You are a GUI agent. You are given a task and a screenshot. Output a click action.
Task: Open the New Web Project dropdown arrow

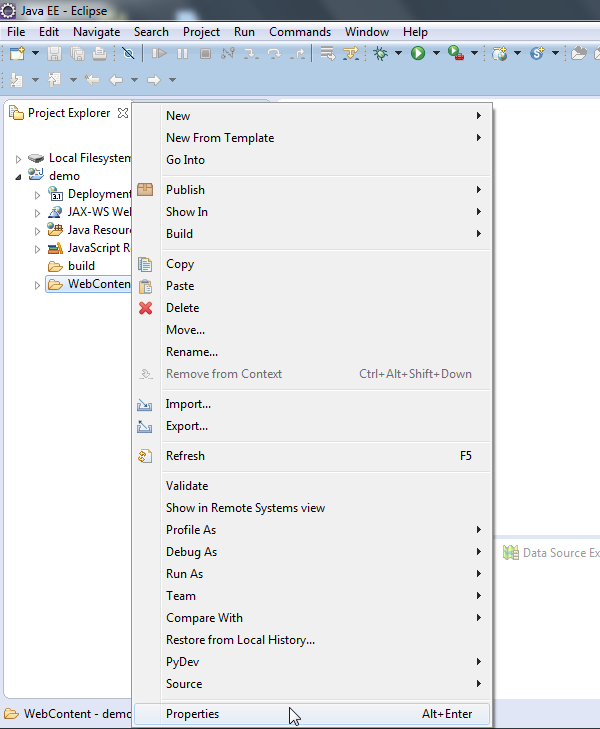tap(517, 53)
